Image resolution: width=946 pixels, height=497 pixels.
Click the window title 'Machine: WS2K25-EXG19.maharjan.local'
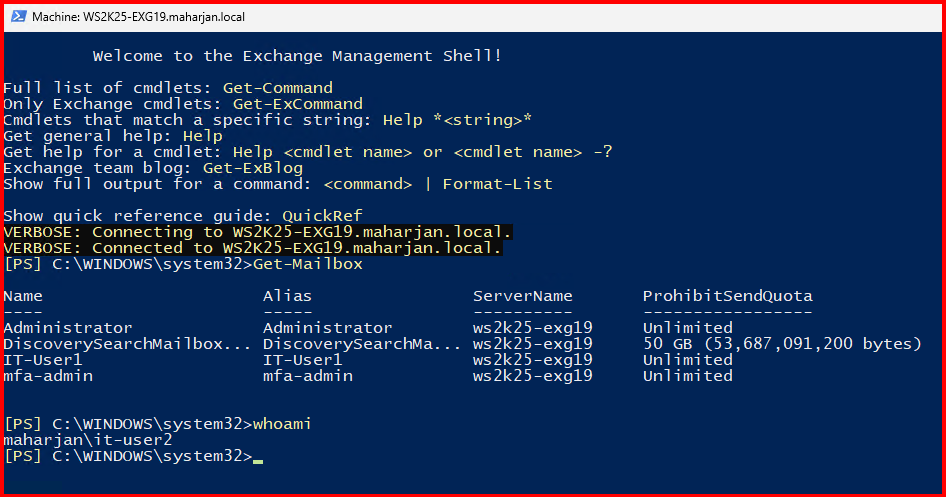point(138,17)
